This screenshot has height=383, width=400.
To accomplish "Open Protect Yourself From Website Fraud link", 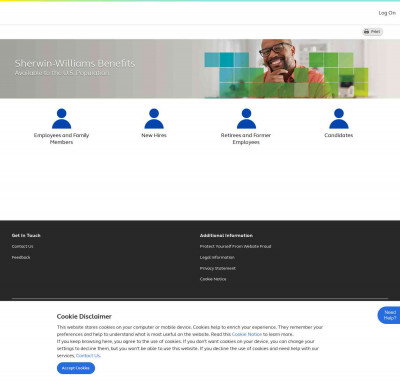I will click(235, 246).
